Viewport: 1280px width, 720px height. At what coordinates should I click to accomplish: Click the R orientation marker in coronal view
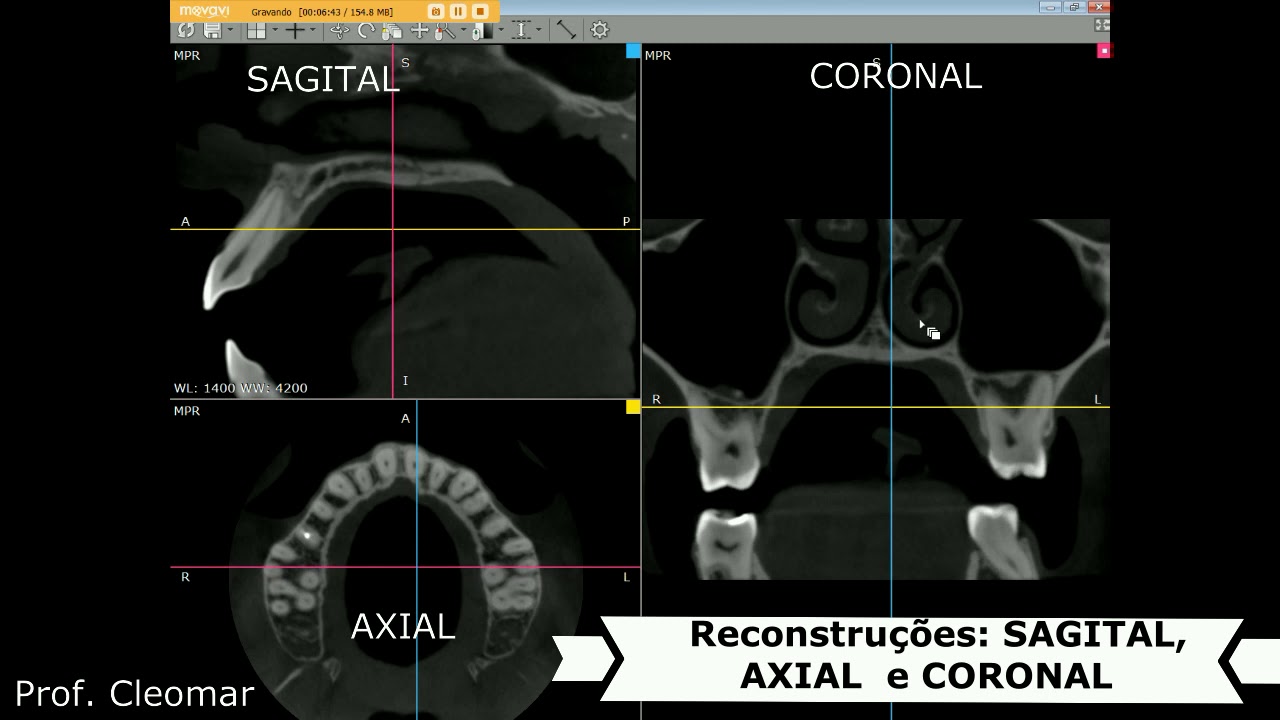coord(657,399)
